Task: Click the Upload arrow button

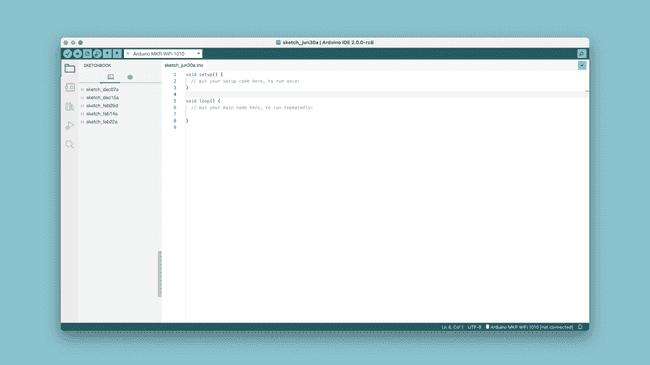Action: pyautogui.click(x=77, y=54)
